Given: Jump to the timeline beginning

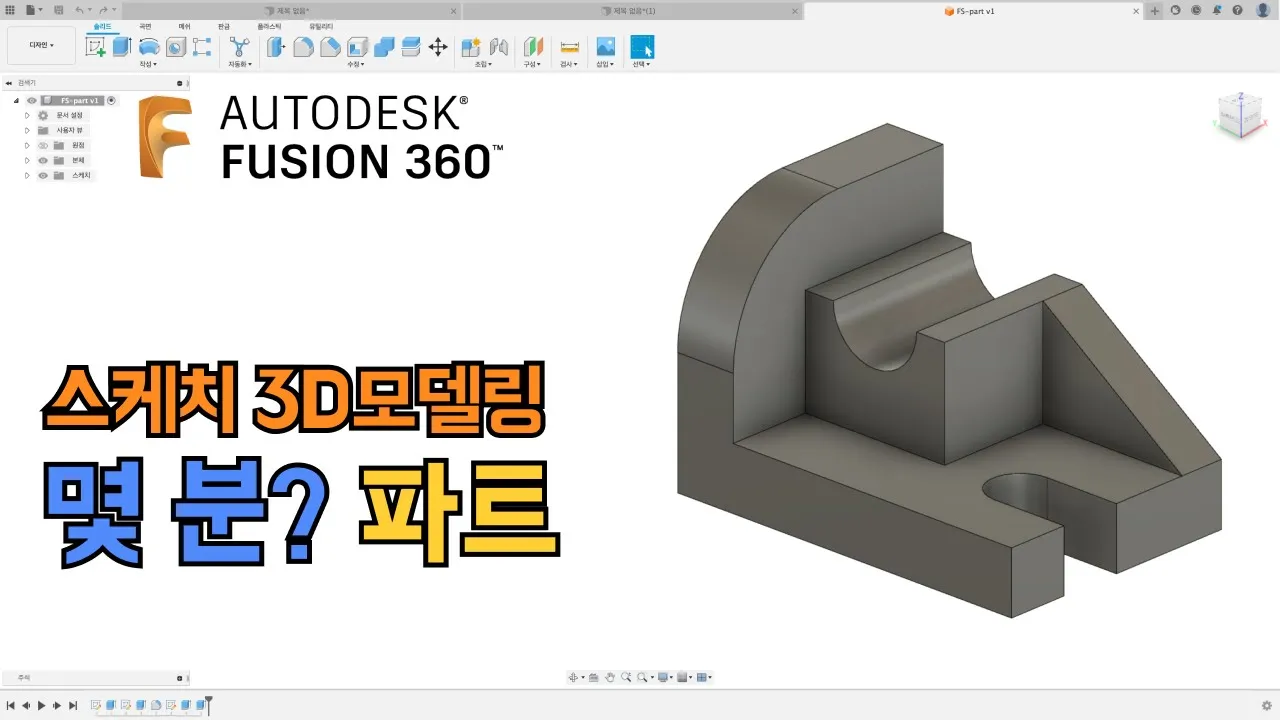Looking at the screenshot, I should [x=10, y=705].
